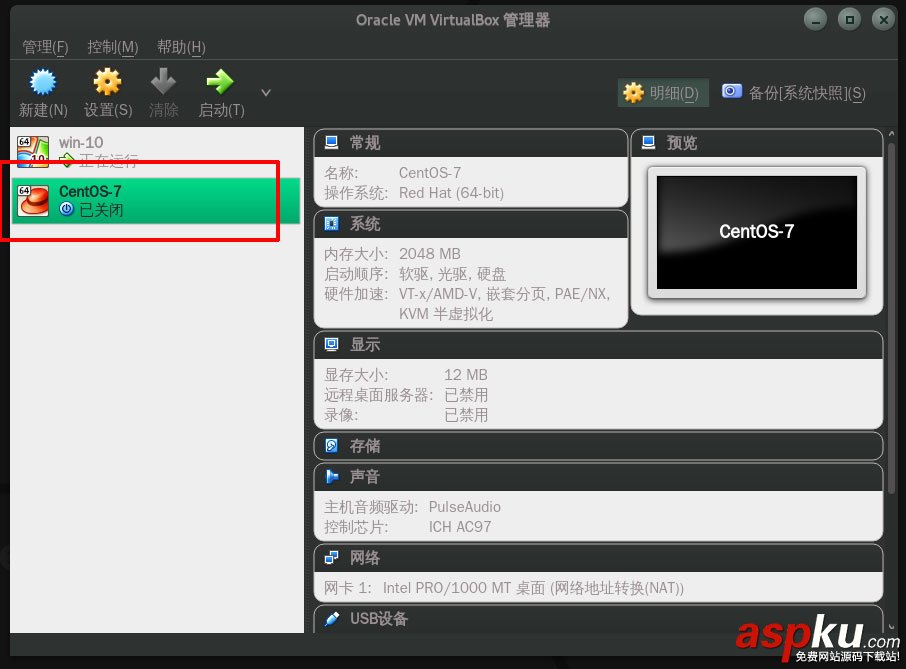The width and height of the screenshot is (906, 669).
Task: Click the 新建 (New) virtual machine icon
Action: tap(42, 82)
